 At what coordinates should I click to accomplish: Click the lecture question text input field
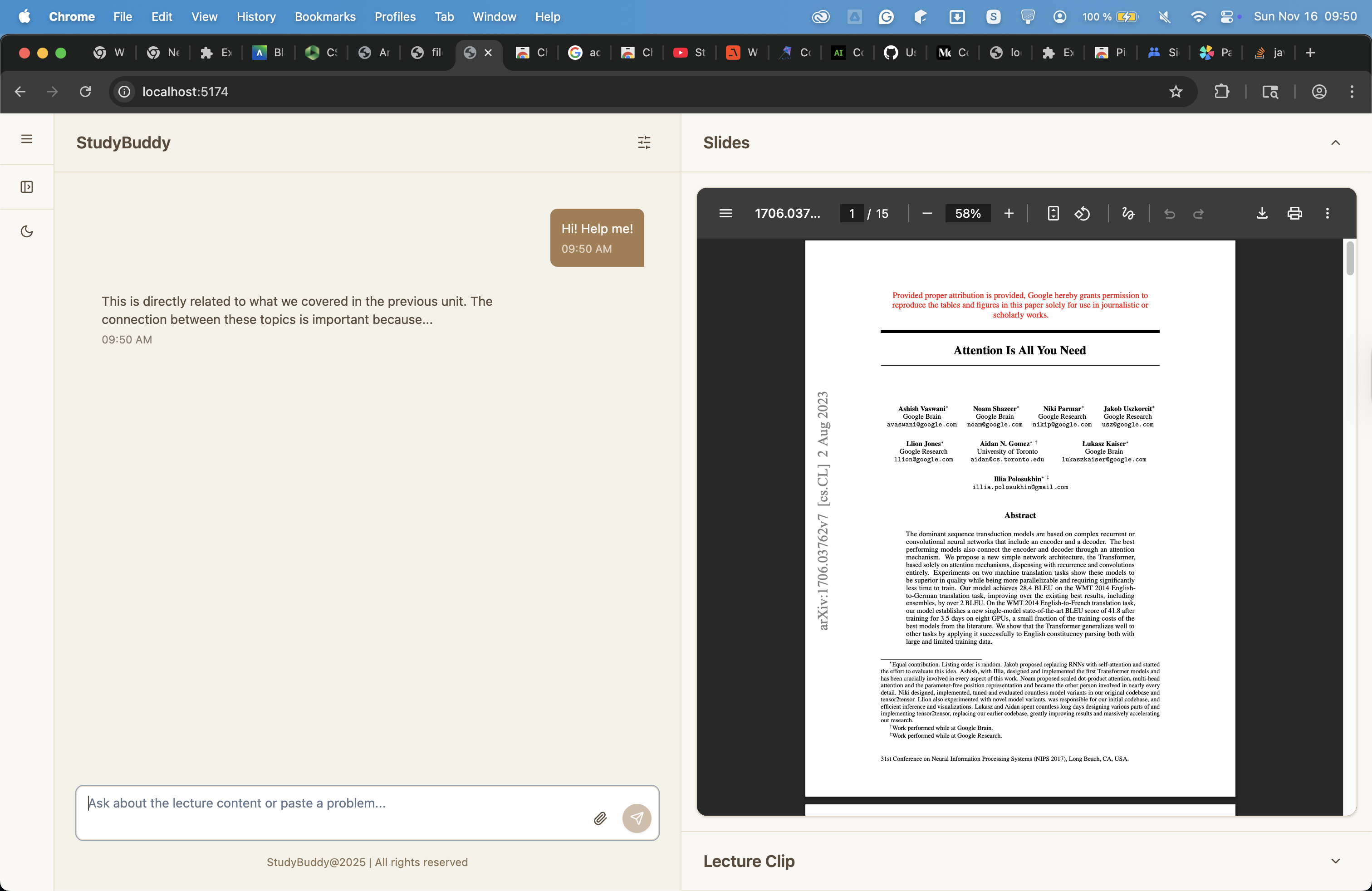click(334, 803)
